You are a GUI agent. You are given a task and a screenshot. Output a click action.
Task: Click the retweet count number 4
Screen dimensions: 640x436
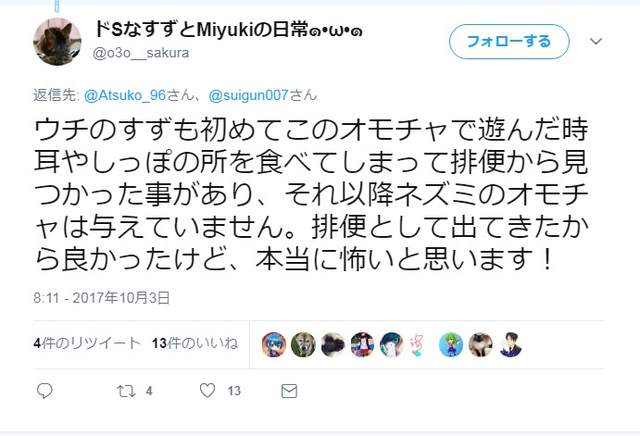[149, 391]
